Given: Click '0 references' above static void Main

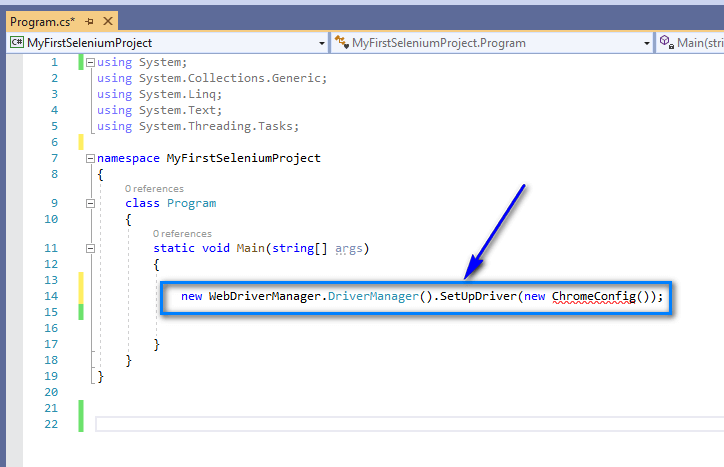Looking at the screenshot, I should 182,233.
